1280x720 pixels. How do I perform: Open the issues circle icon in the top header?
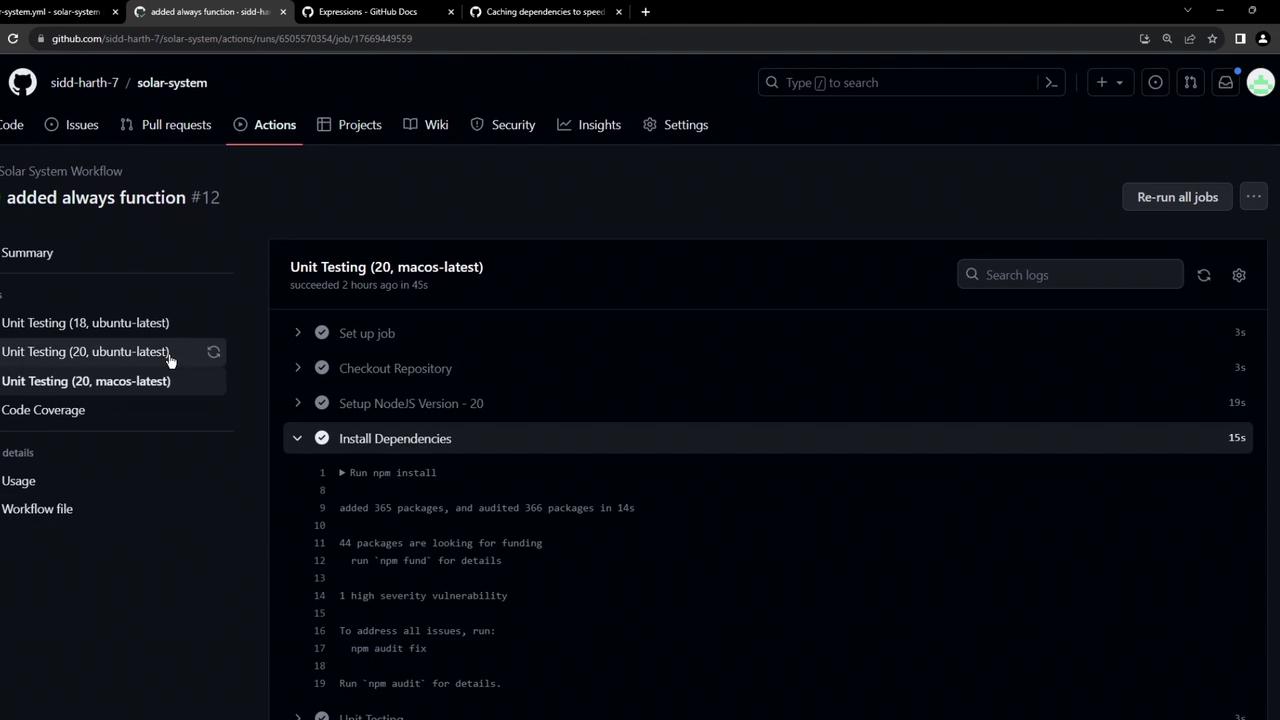(x=1155, y=82)
